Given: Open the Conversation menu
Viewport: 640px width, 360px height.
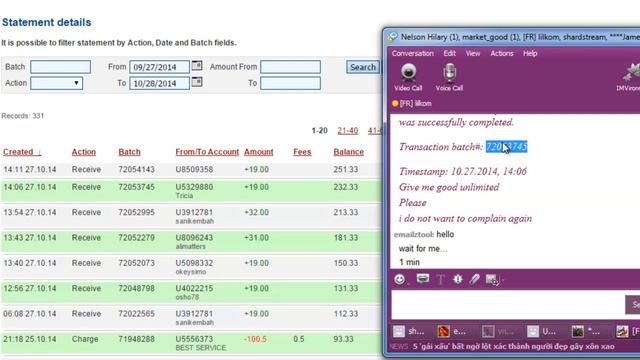Looking at the screenshot, I should click(x=413, y=53).
